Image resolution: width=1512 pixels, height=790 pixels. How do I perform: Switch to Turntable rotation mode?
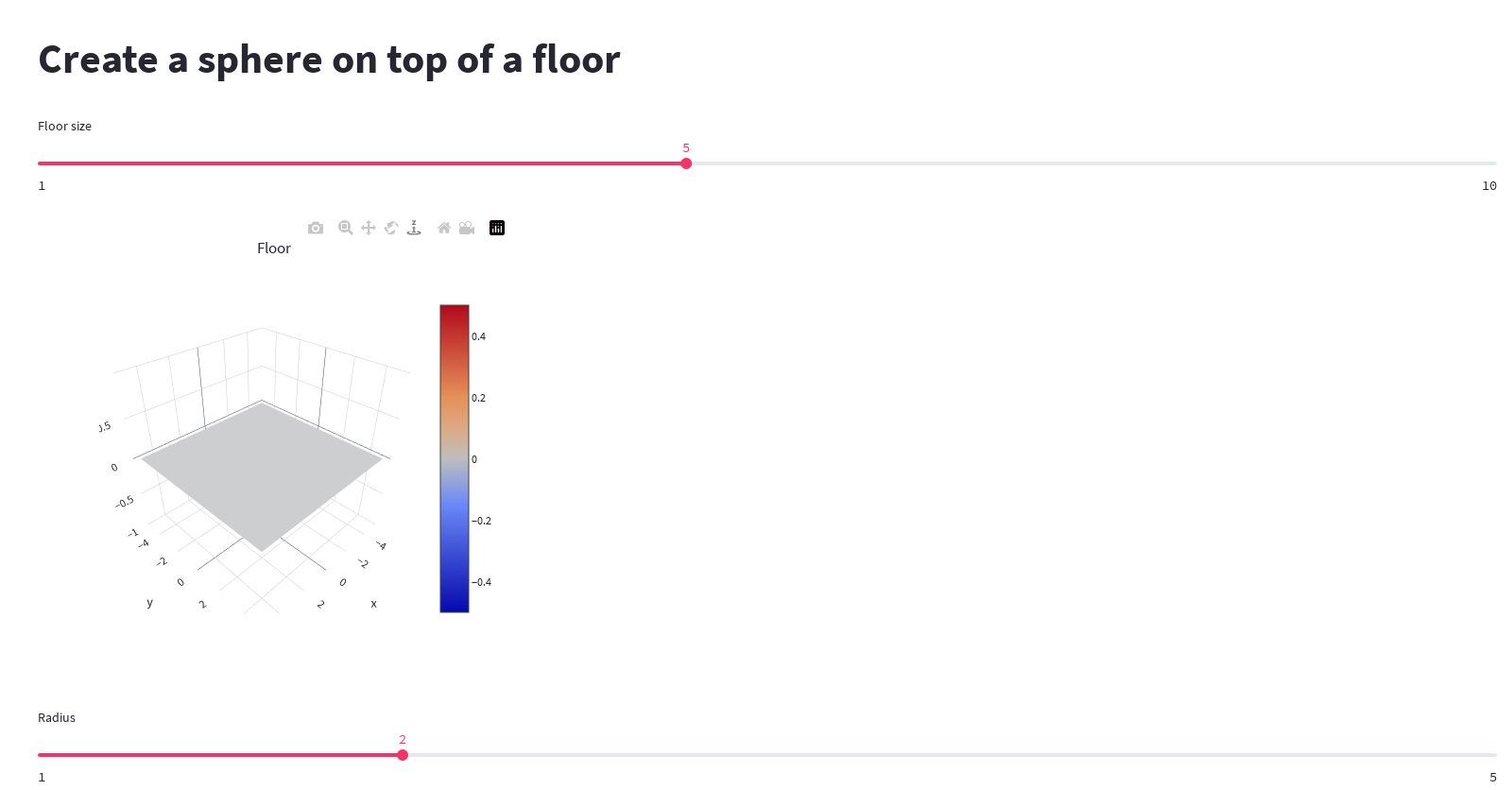(x=414, y=228)
